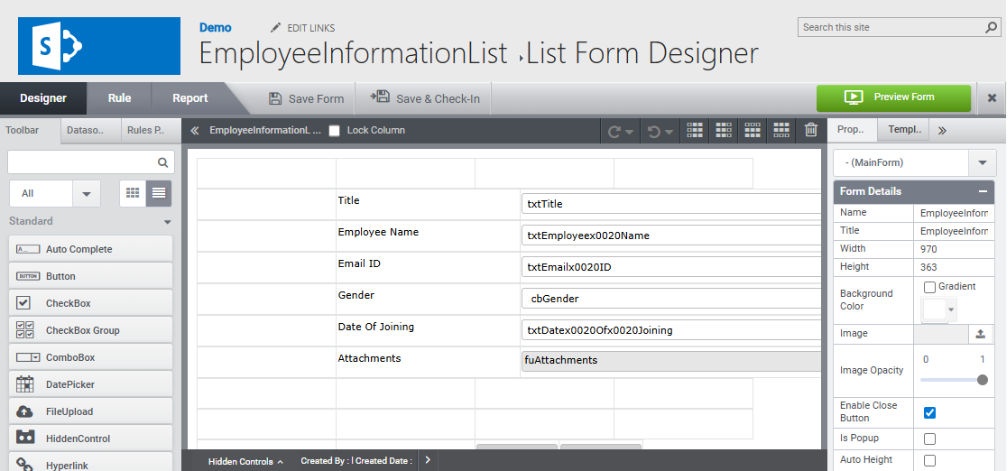Viewport: 1008px width, 471px height.
Task: Toggle the Lock Column checkbox
Action: [x=334, y=130]
